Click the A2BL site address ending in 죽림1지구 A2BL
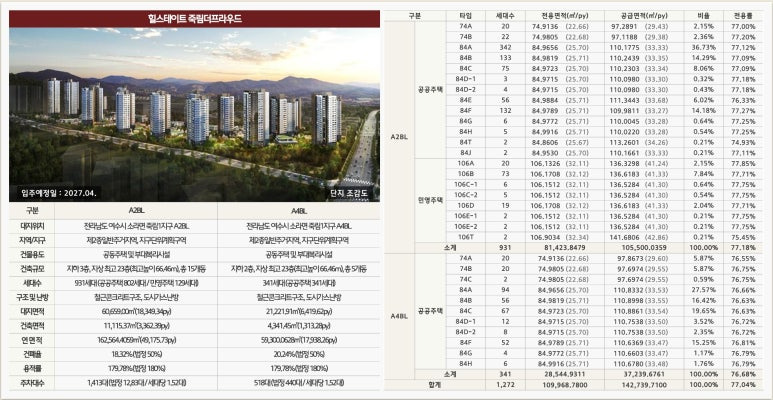Image resolution: width=773 pixels, height=400 pixels. coord(136,226)
